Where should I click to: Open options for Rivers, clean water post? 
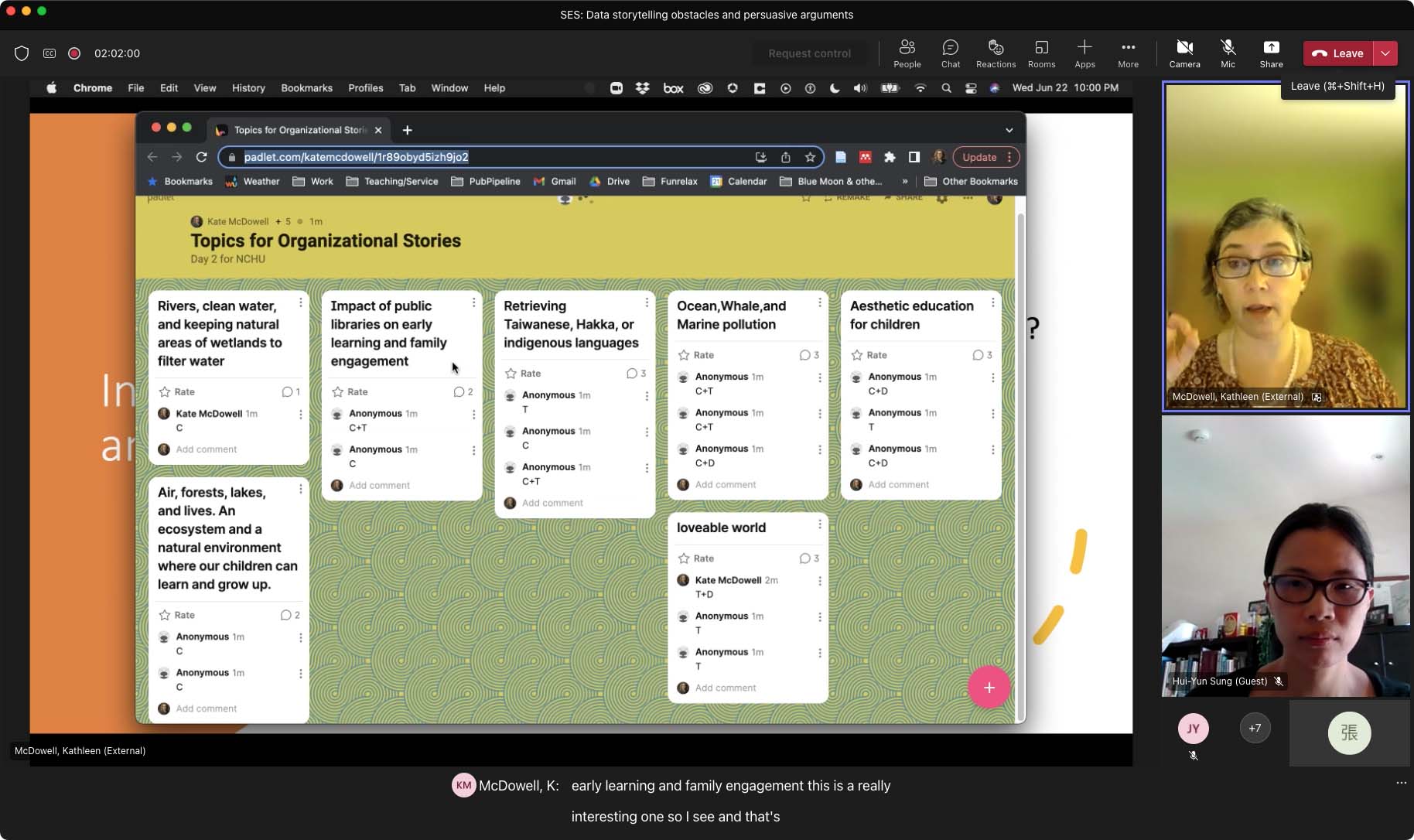301,302
